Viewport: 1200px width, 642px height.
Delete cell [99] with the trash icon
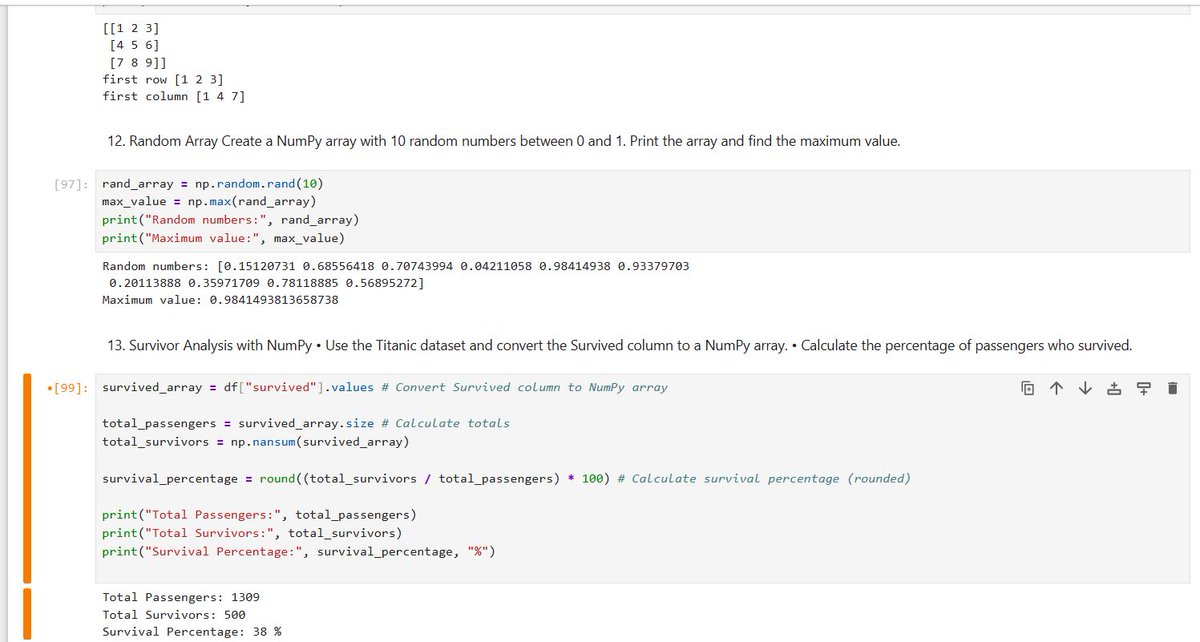tap(1173, 388)
